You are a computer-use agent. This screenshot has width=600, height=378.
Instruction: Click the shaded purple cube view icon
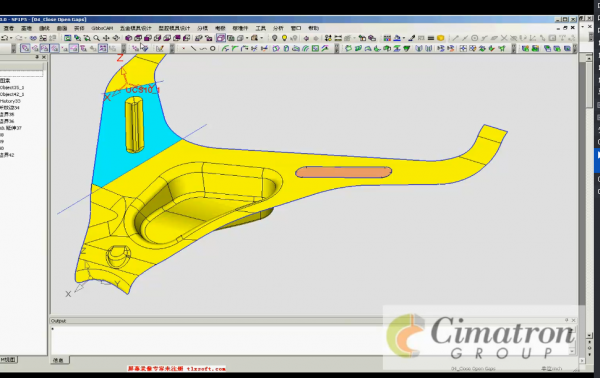[128, 38]
